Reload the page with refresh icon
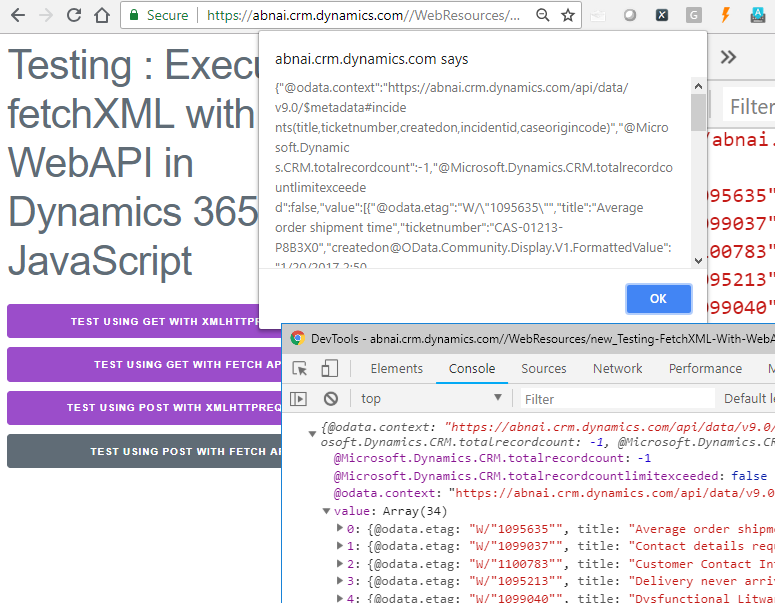The width and height of the screenshot is (775, 603). [74, 15]
